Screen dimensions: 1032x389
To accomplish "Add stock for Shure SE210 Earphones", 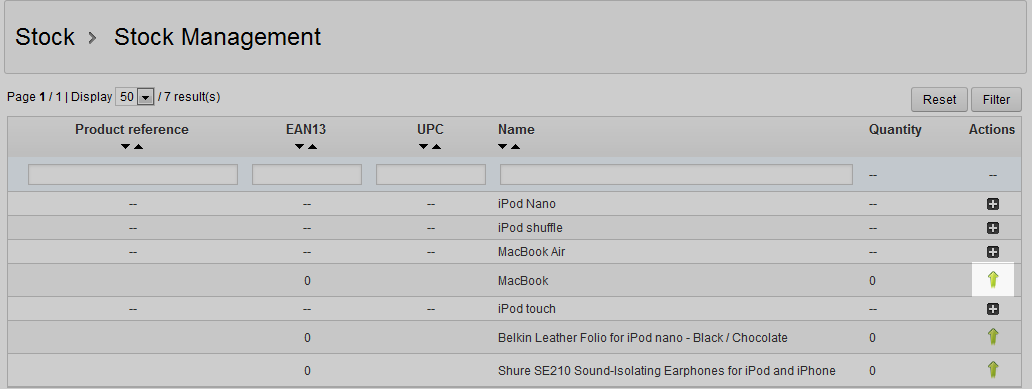I will 993,370.
